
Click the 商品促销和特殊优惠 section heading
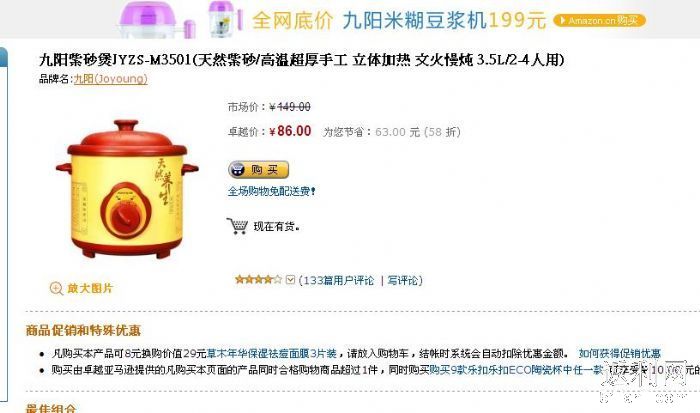coord(83,330)
